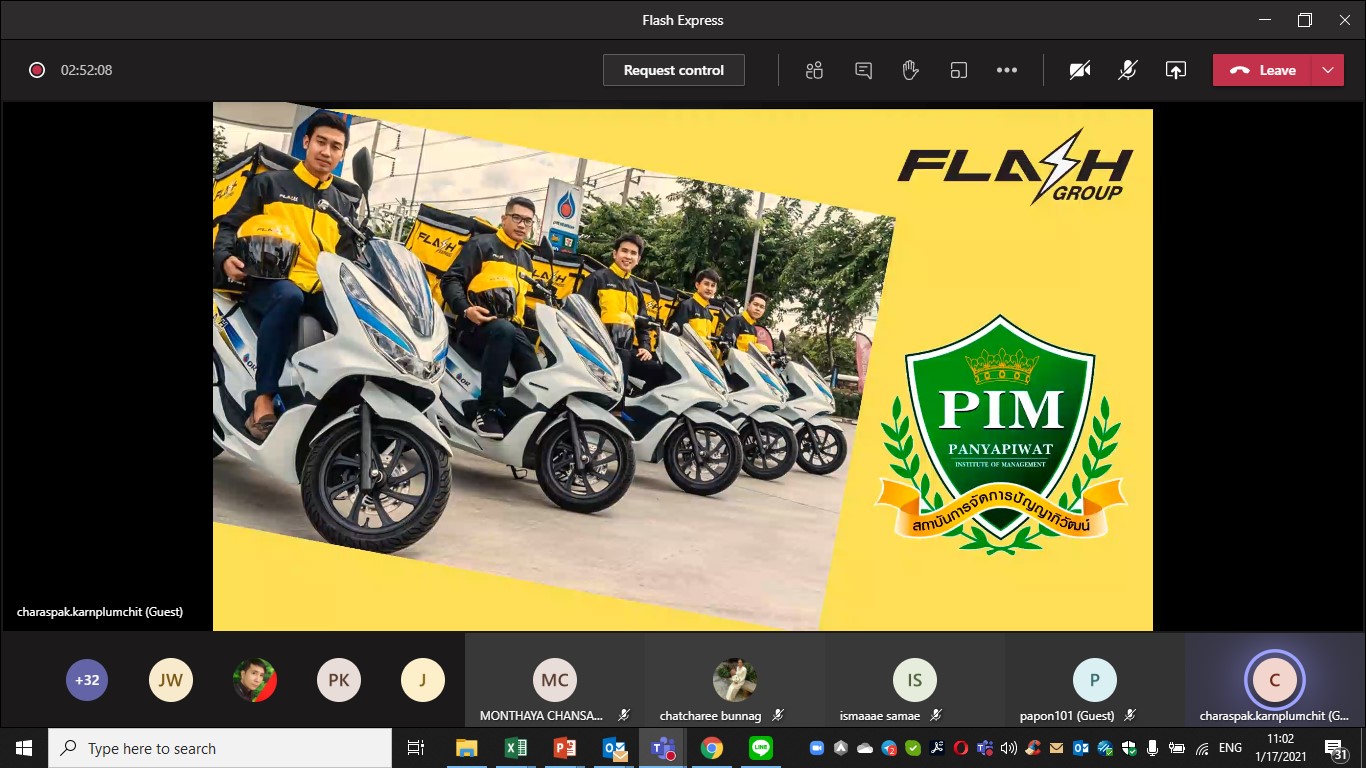
Task: Click the red recording indicator
Action: point(37,70)
